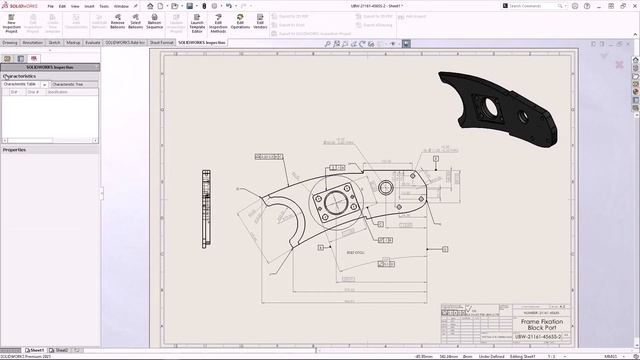
Task: Click the scroll right arrow in characteristics table
Action: pyautogui.click(x=95, y=140)
